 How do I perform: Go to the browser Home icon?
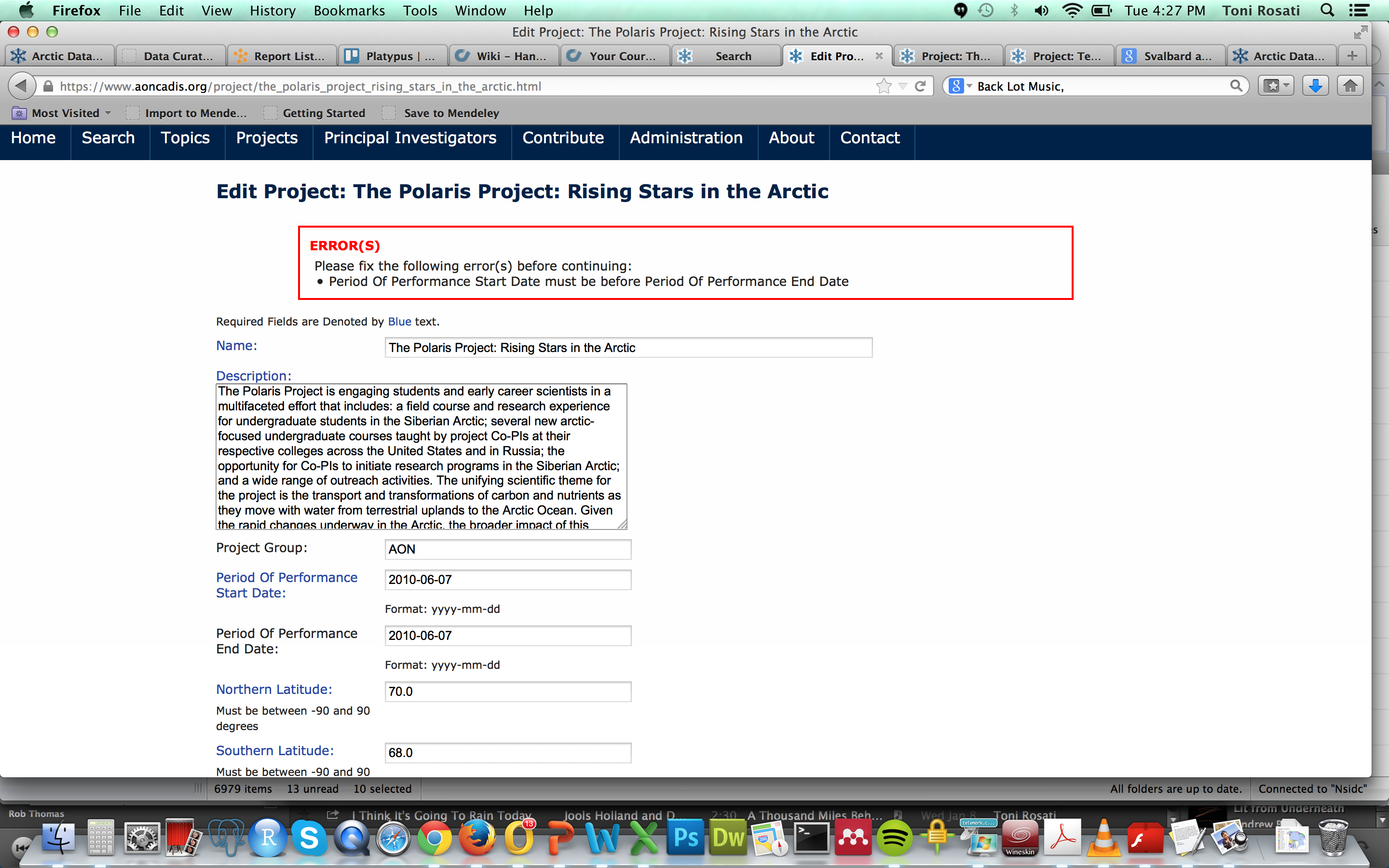[x=1350, y=86]
